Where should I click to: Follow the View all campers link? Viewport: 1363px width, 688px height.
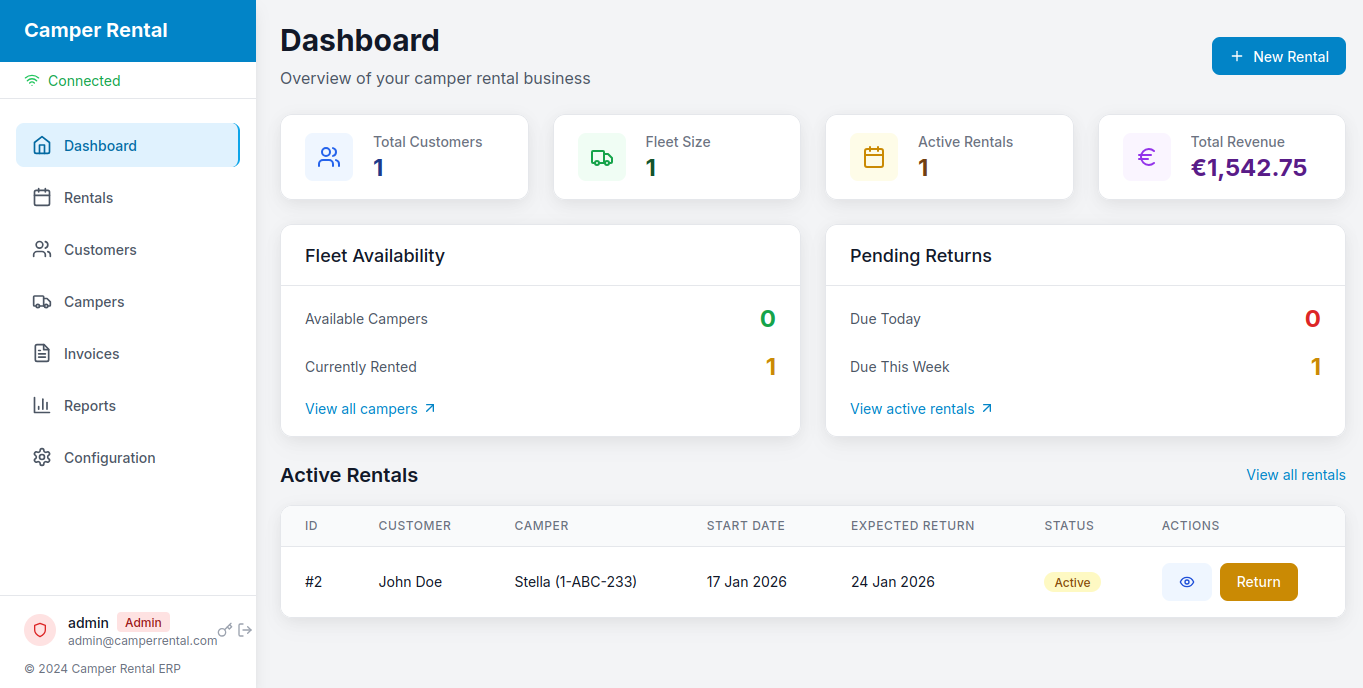click(x=370, y=409)
